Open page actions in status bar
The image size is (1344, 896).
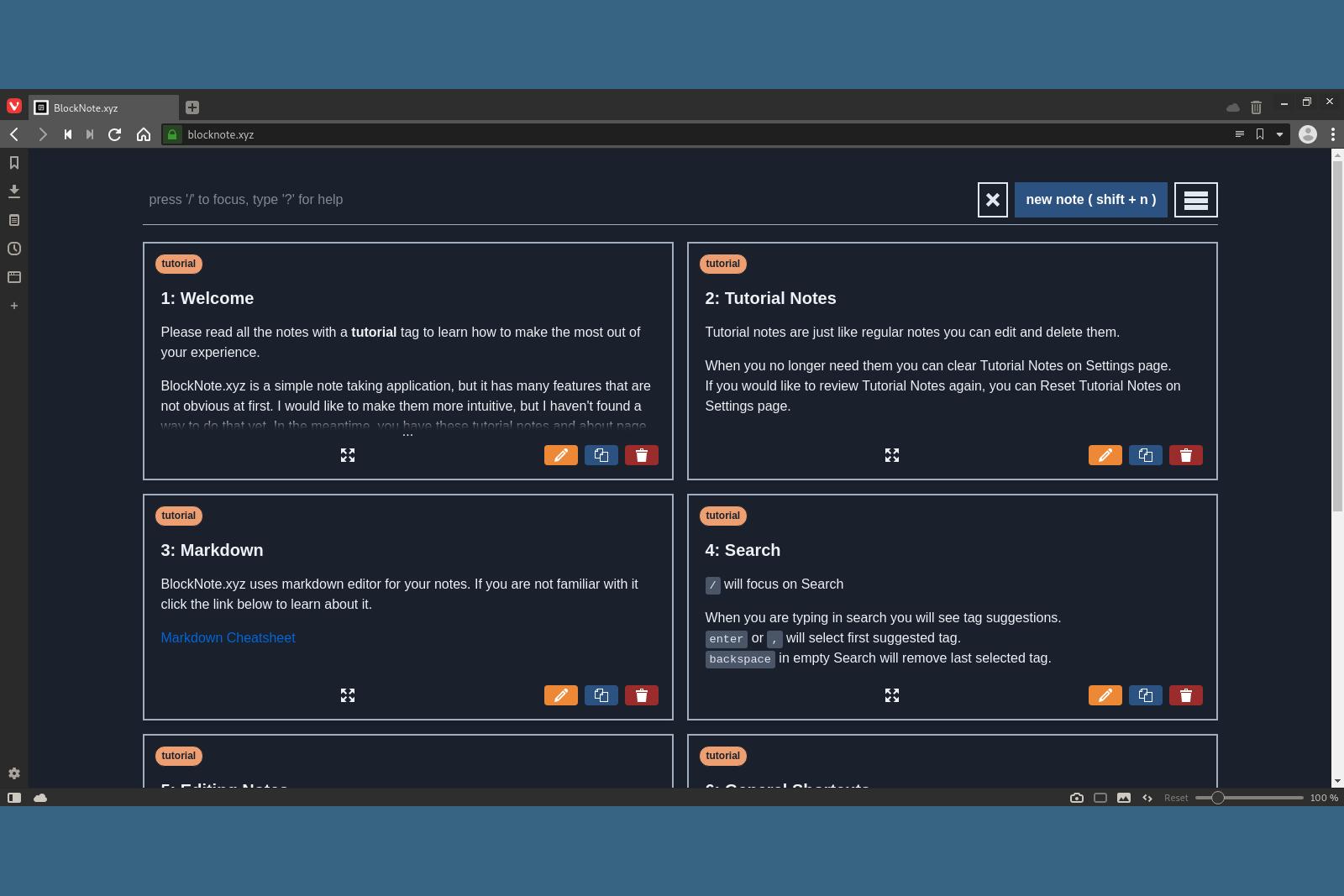(1147, 798)
